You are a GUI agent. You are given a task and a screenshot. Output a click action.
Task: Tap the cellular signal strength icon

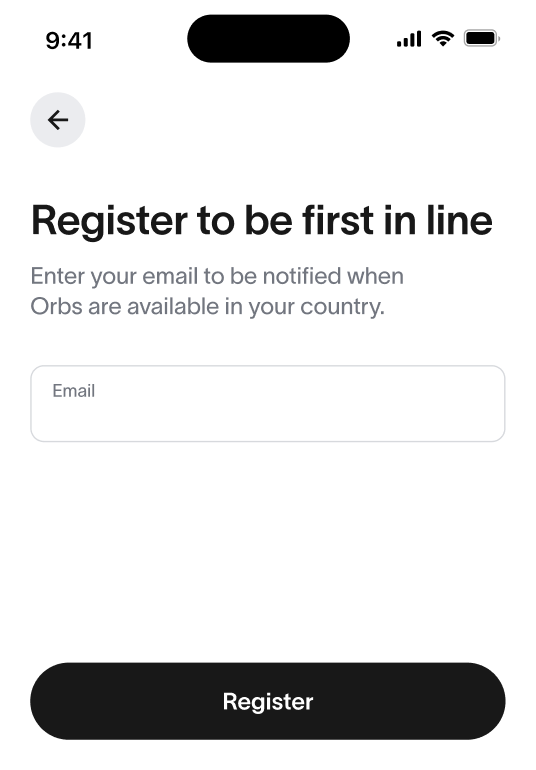[409, 39]
